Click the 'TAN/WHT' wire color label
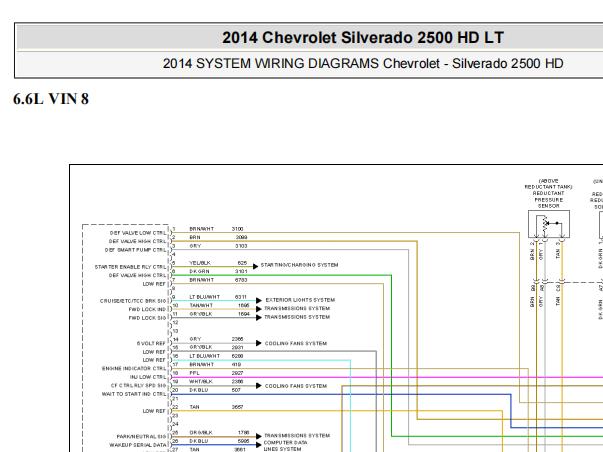The image size is (603, 452). [201, 305]
